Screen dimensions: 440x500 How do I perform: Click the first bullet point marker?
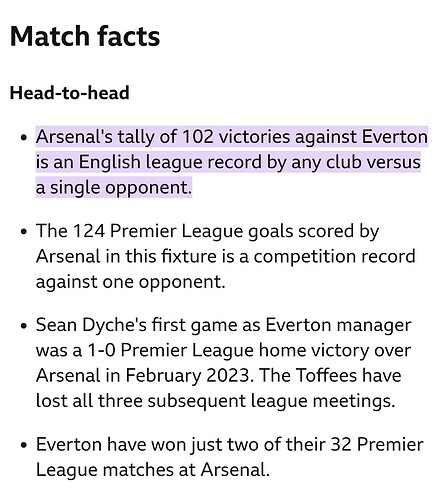click(x=23, y=138)
